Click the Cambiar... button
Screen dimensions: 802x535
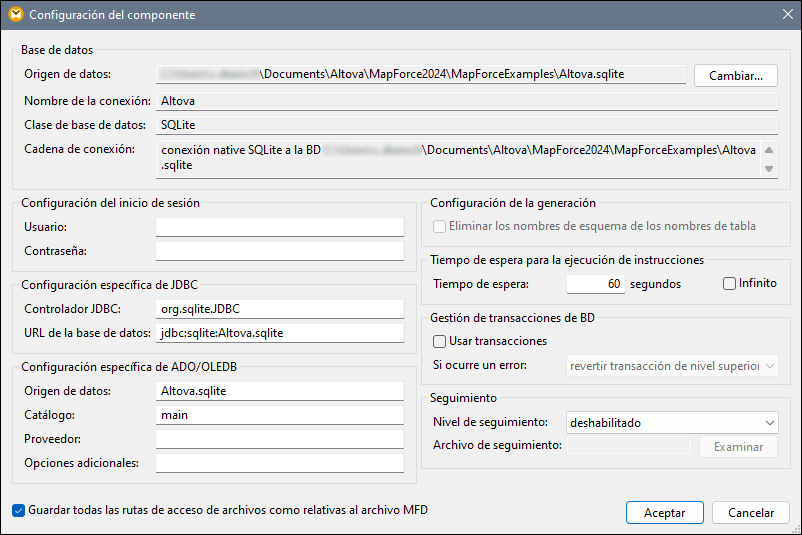coord(735,75)
